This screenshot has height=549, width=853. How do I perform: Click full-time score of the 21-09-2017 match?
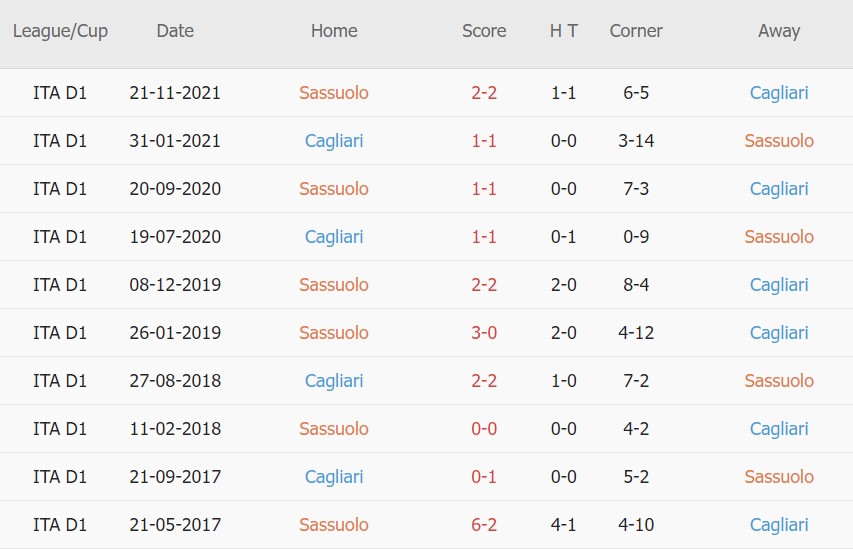[484, 477]
